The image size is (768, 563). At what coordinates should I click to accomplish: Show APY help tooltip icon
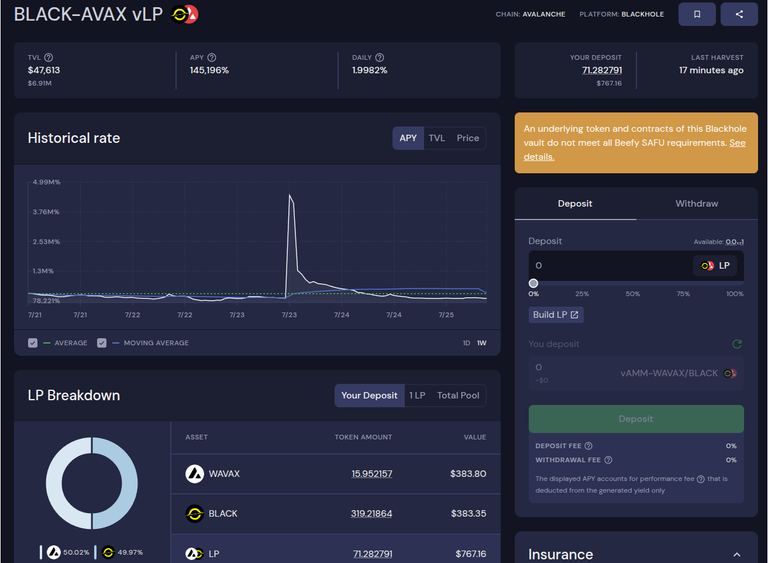point(212,57)
